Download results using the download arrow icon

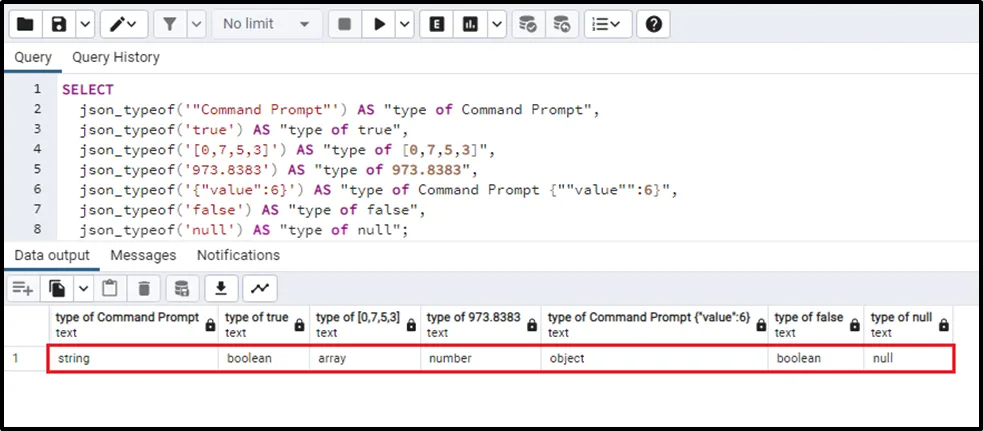pos(221,289)
